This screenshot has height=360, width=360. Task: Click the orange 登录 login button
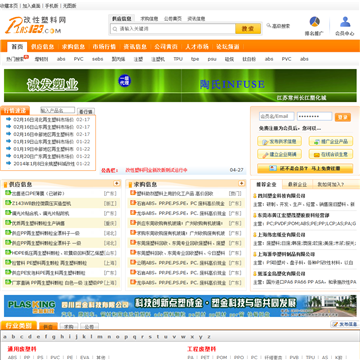343,117
